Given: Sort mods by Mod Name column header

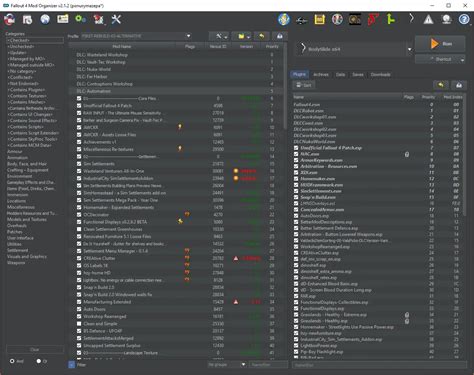Looking at the screenshot, I should (x=122, y=46).
